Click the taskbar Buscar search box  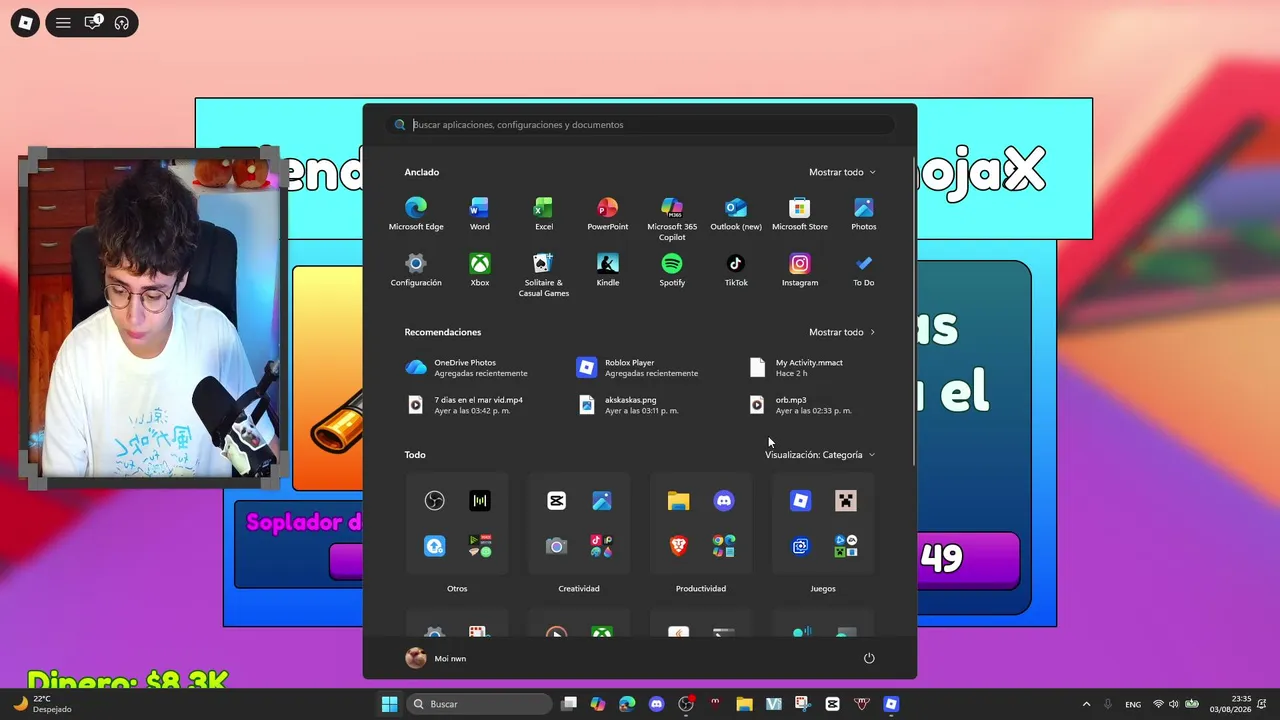point(480,704)
